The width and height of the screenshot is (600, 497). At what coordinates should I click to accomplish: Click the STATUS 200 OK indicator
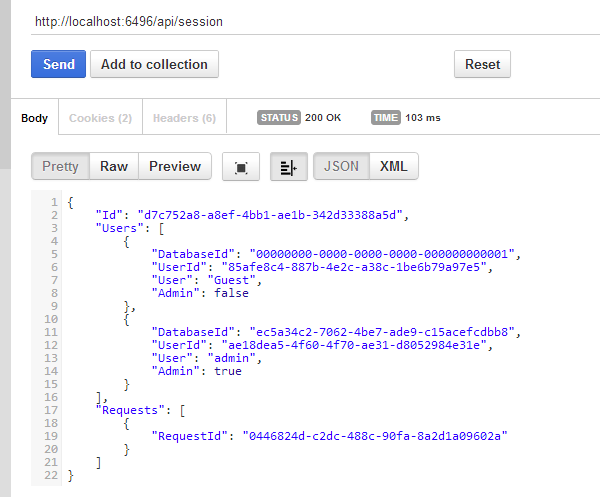tap(300, 117)
